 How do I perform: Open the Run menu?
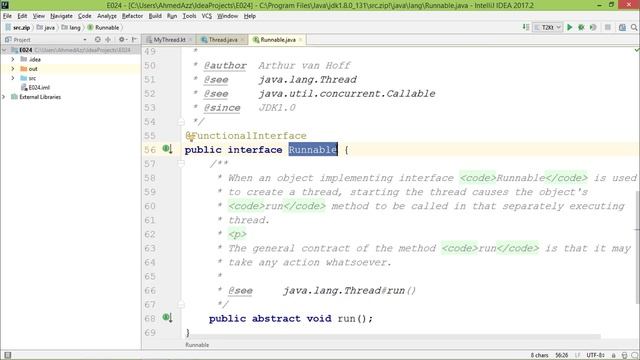(x=172, y=16)
